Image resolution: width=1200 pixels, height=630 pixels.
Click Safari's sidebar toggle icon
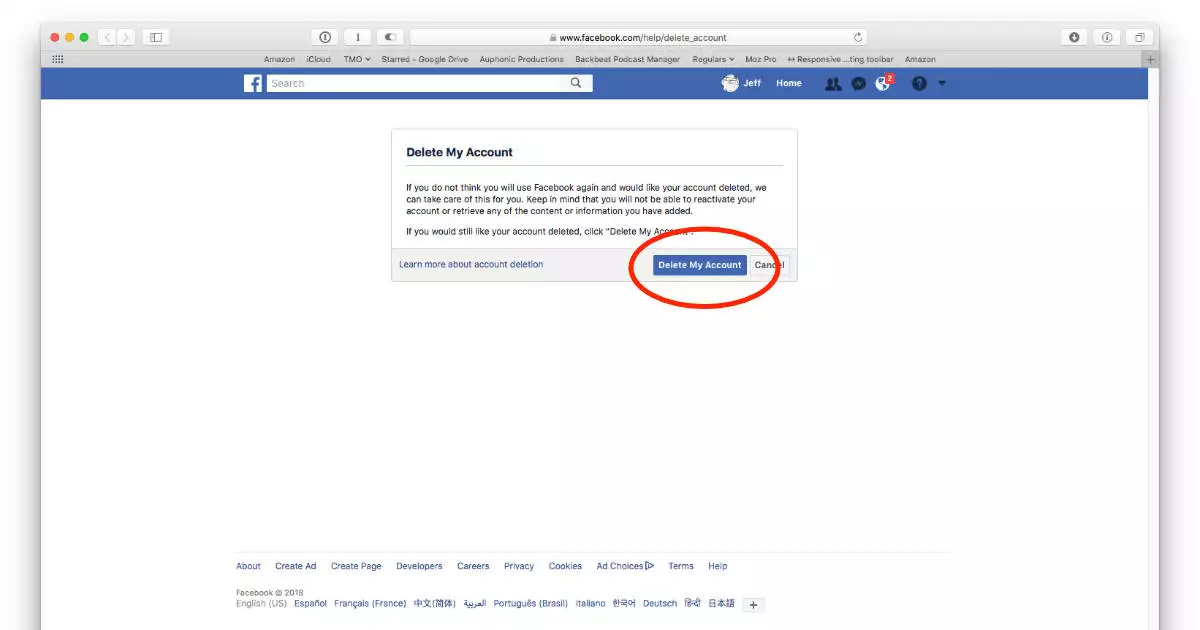point(156,37)
